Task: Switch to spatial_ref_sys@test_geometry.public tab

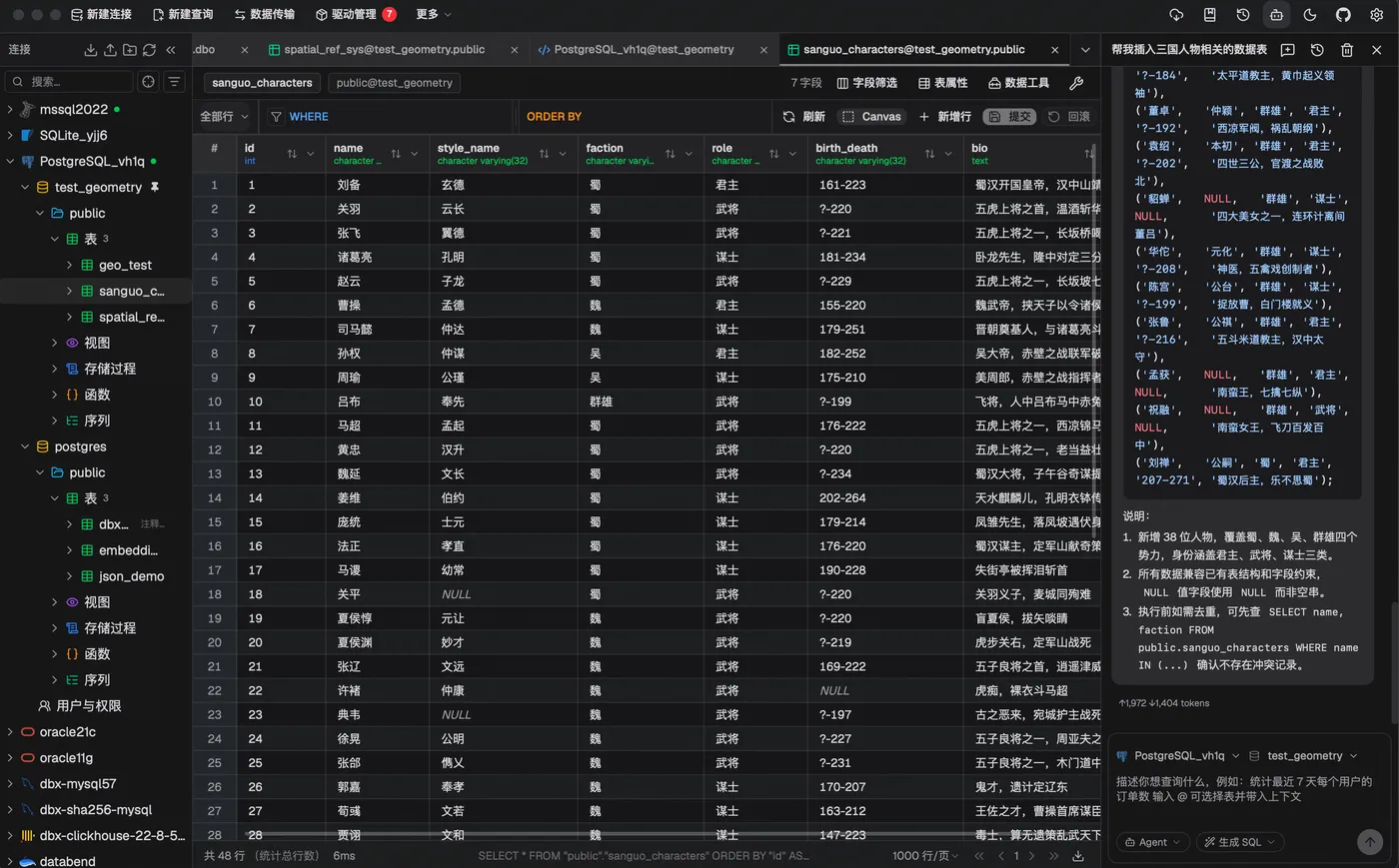Action: point(384,50)
